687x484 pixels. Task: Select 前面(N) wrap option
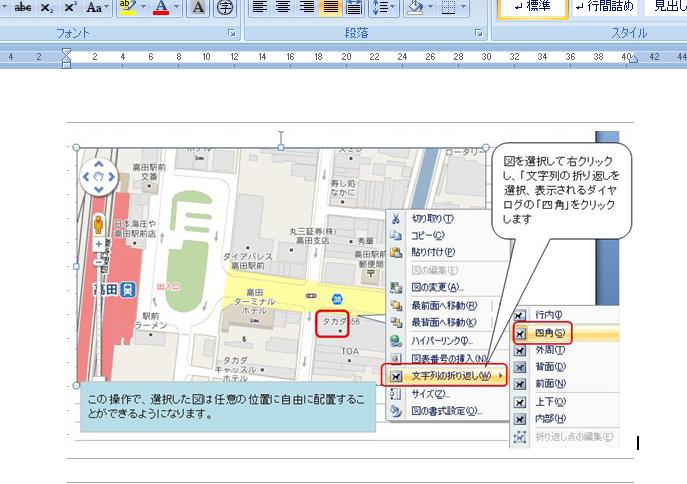[565, 384]
